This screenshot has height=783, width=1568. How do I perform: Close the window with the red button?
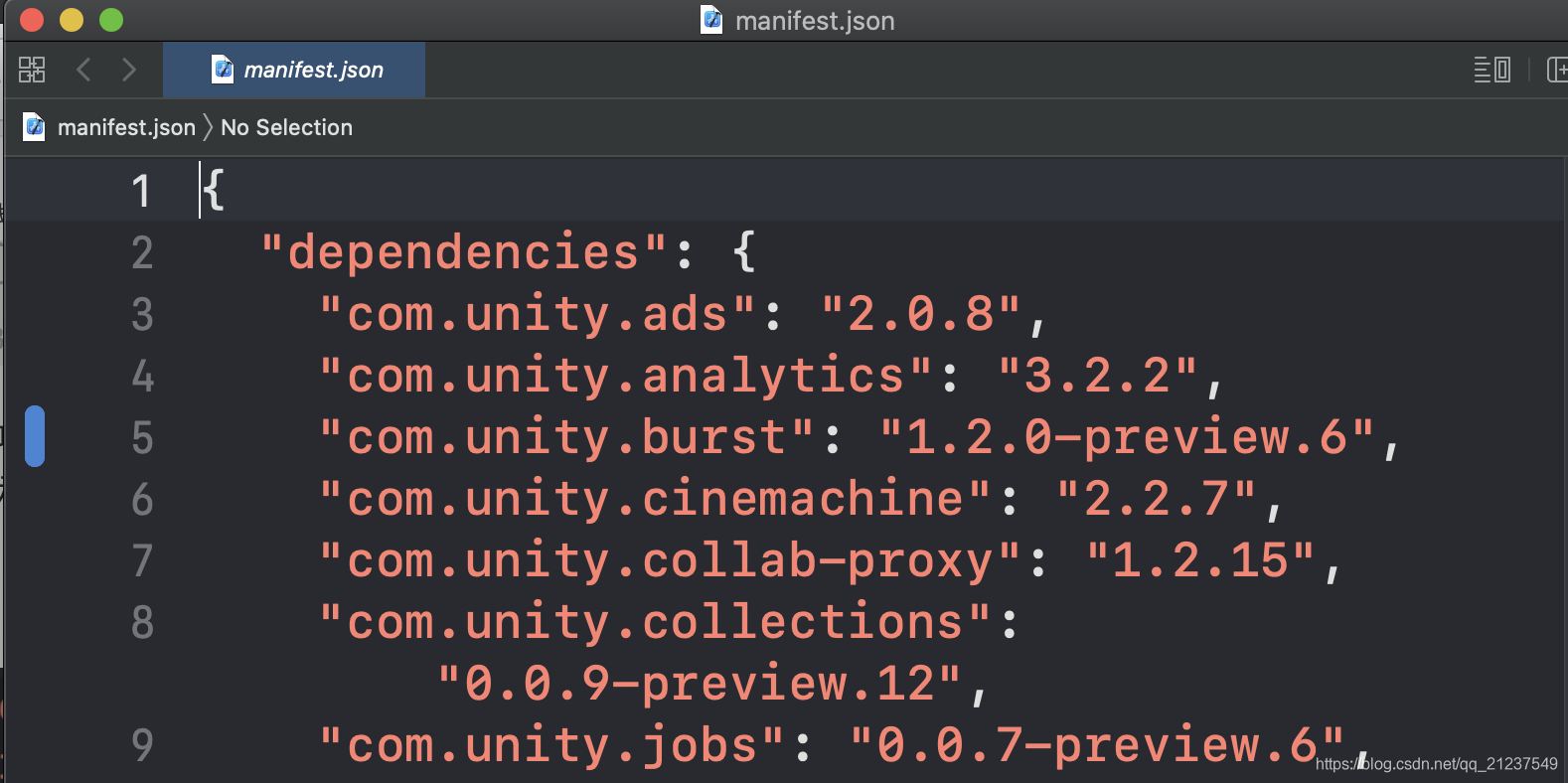click(32, 20)
